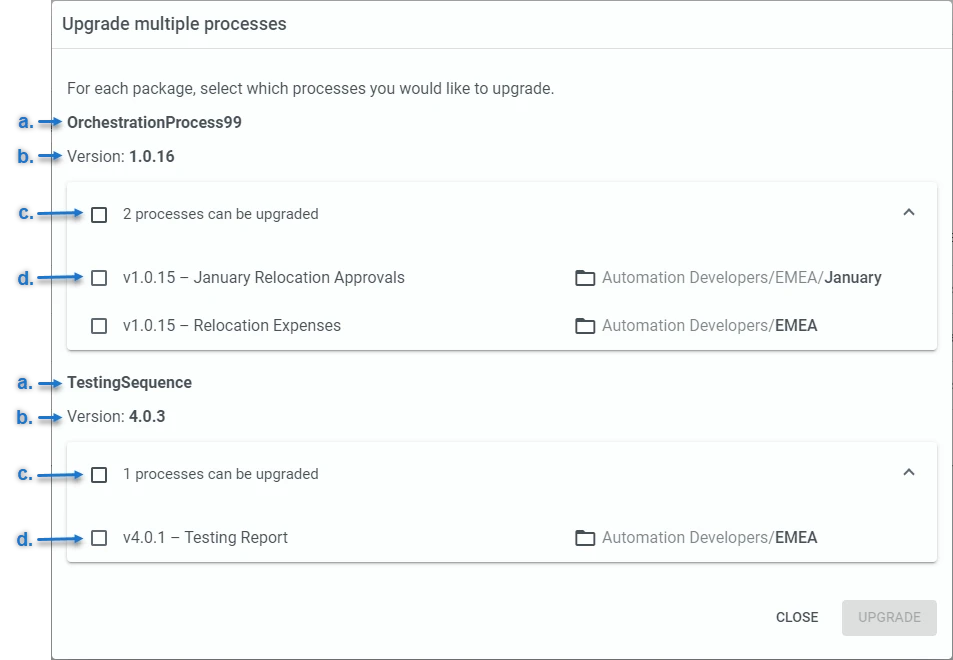Check the Relocation Expenses process box
The width and height of the screenshot is (953, 660).
(x=99, y=326)
